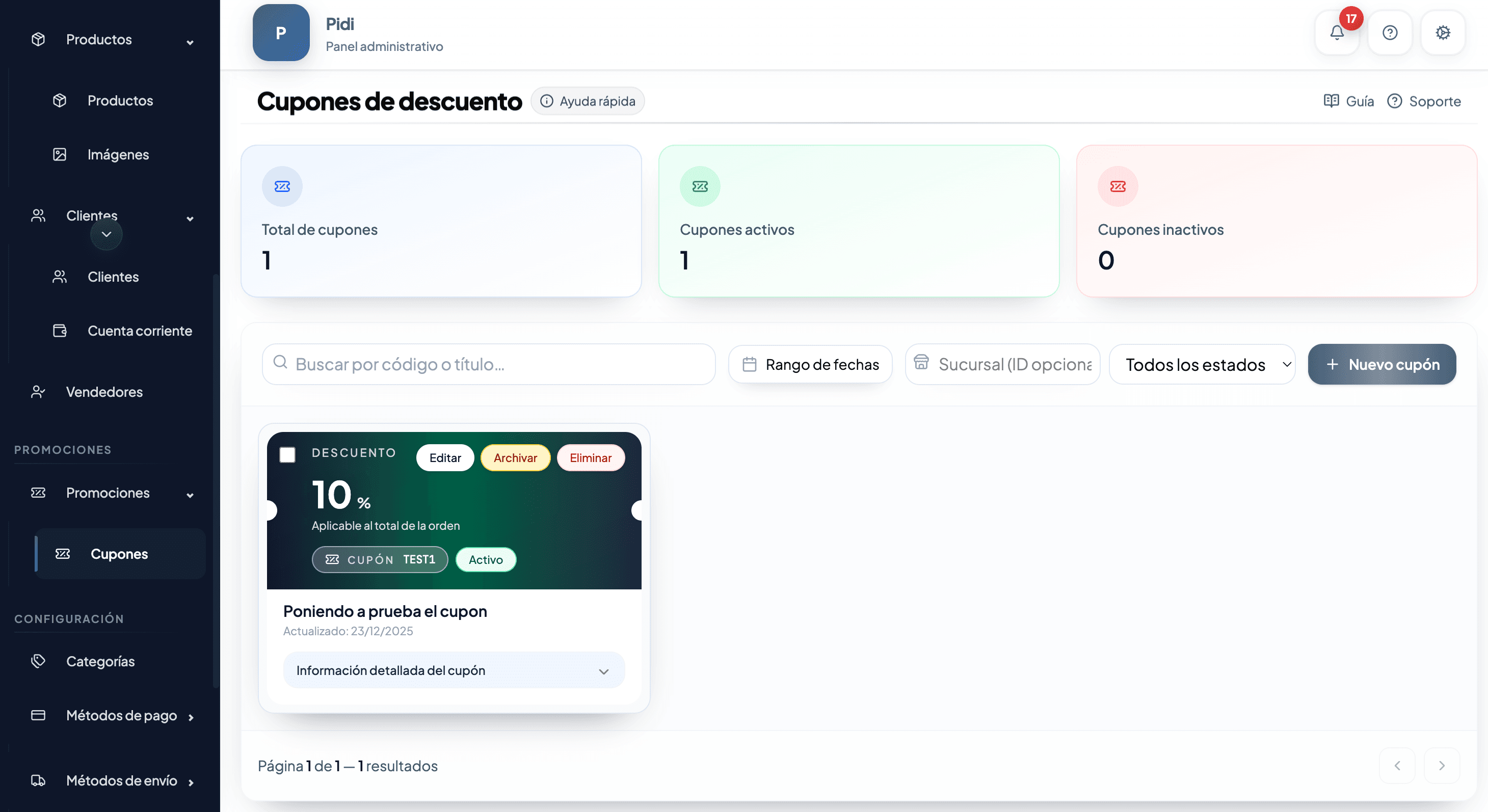Tick the checkbox on the TEST1 coupon card
Viewport: 1488px width, 812px height.
pyautogui.click(x=288, y=455)
